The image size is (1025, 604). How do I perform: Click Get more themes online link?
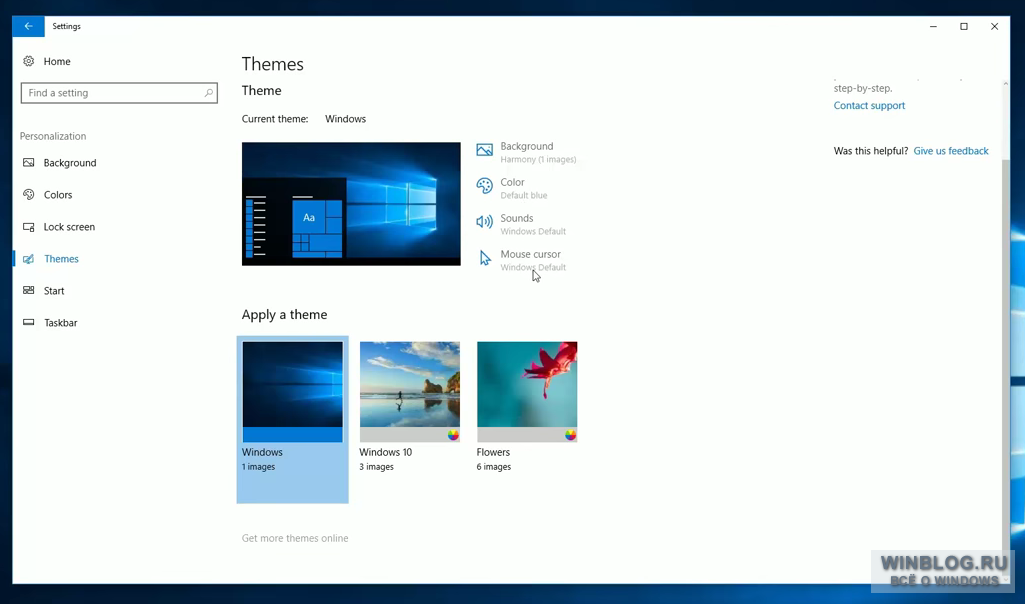click(295, 539)
